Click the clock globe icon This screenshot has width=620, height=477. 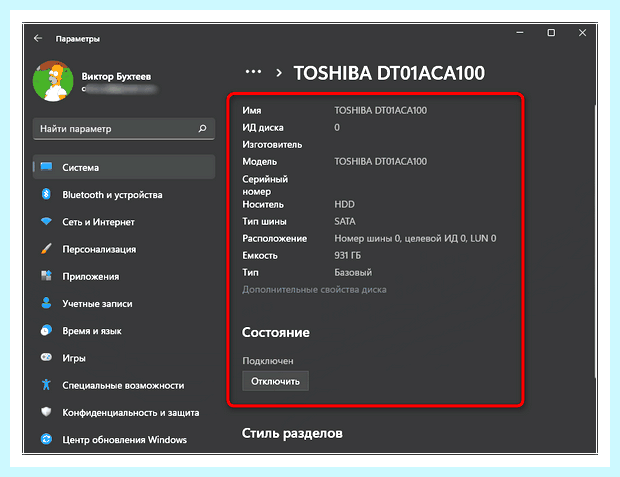(x=46, y=330)
